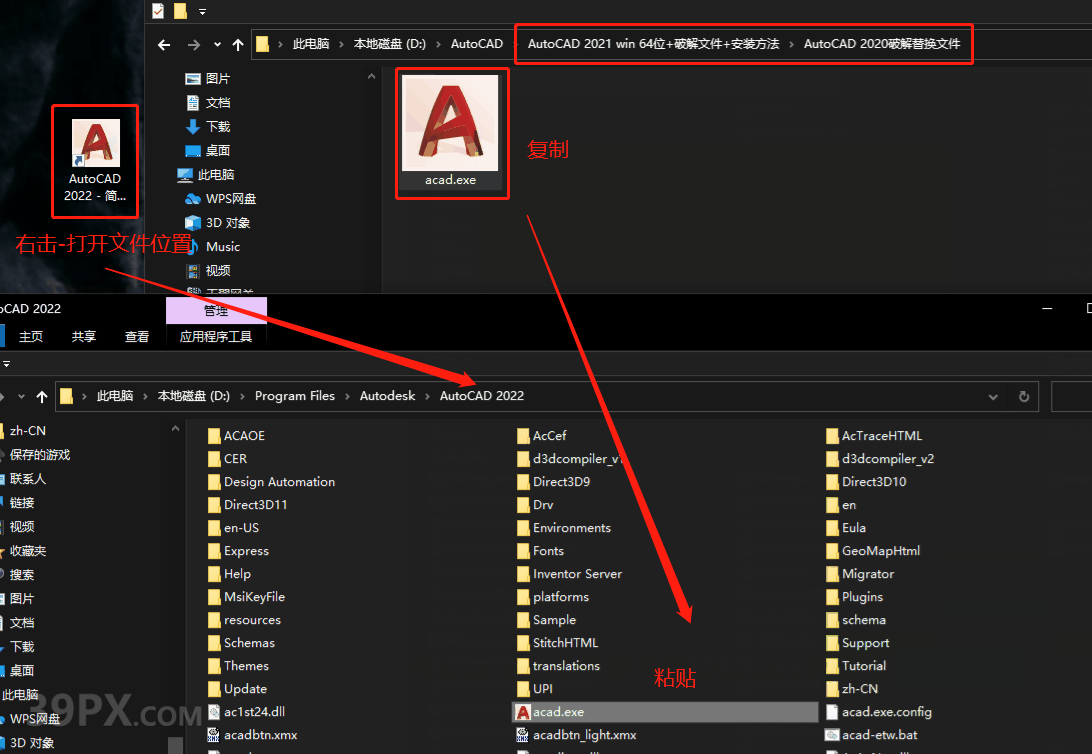Open recent locations dropdown in upper window
The height and width of the screenshot is (754, 1092).
click(217, 45)
